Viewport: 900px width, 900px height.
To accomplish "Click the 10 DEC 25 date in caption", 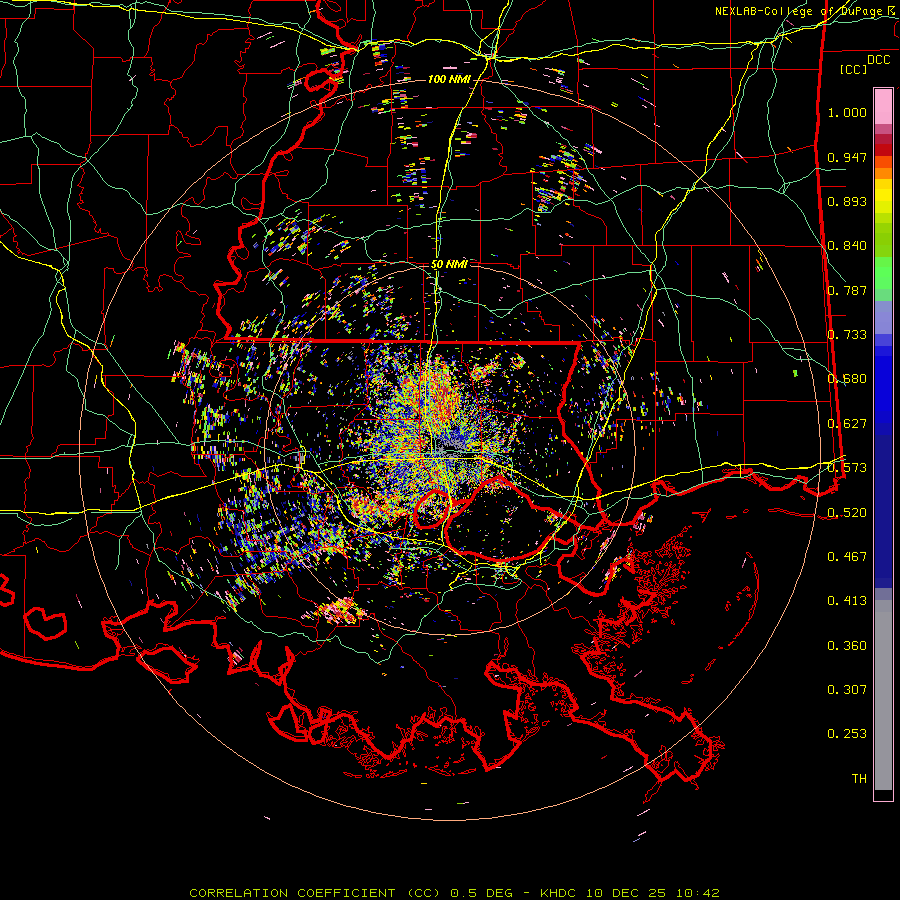I will [x=626, y=893].
